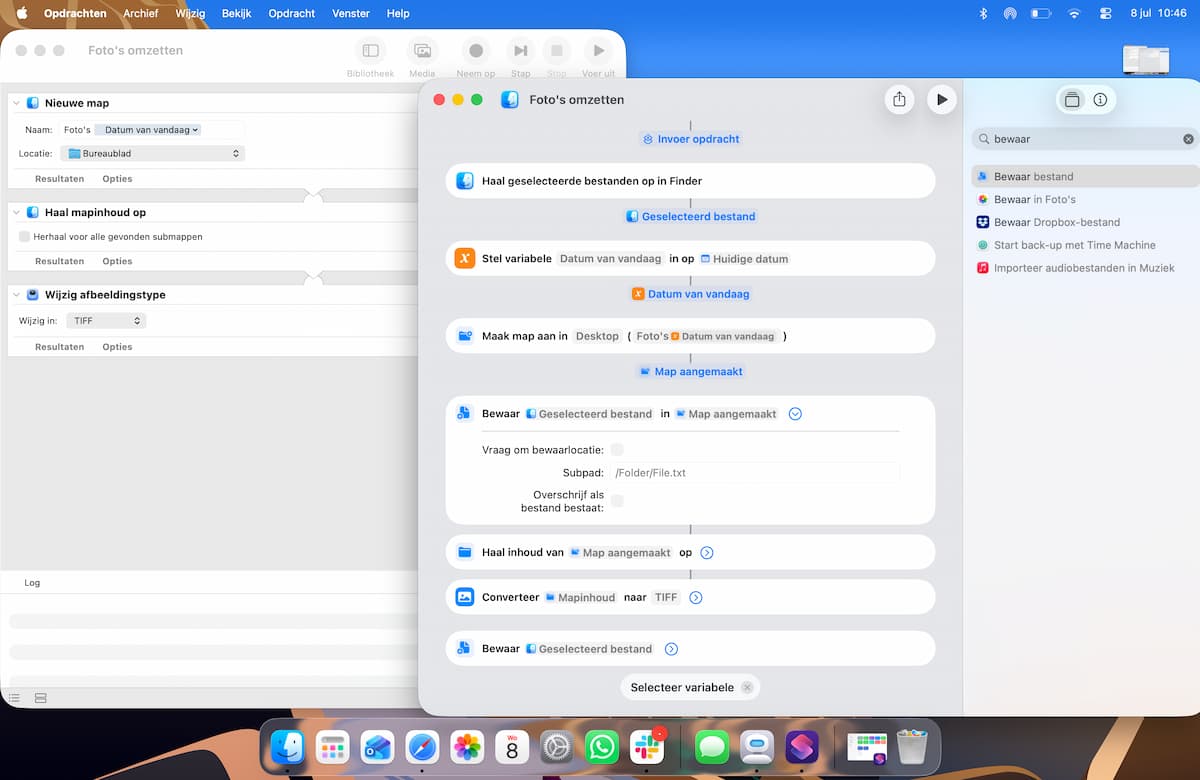The width and height of the screenshot is (1200, 780).
Task: Clear the bewaar search field
Action: click(x=1188, y=139)
